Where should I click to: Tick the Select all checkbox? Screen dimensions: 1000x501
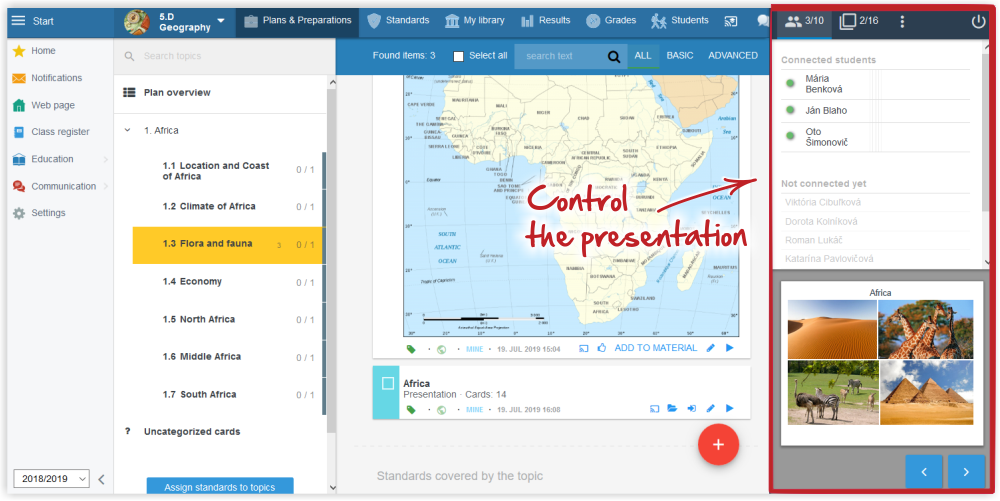[x=458, y=56]
